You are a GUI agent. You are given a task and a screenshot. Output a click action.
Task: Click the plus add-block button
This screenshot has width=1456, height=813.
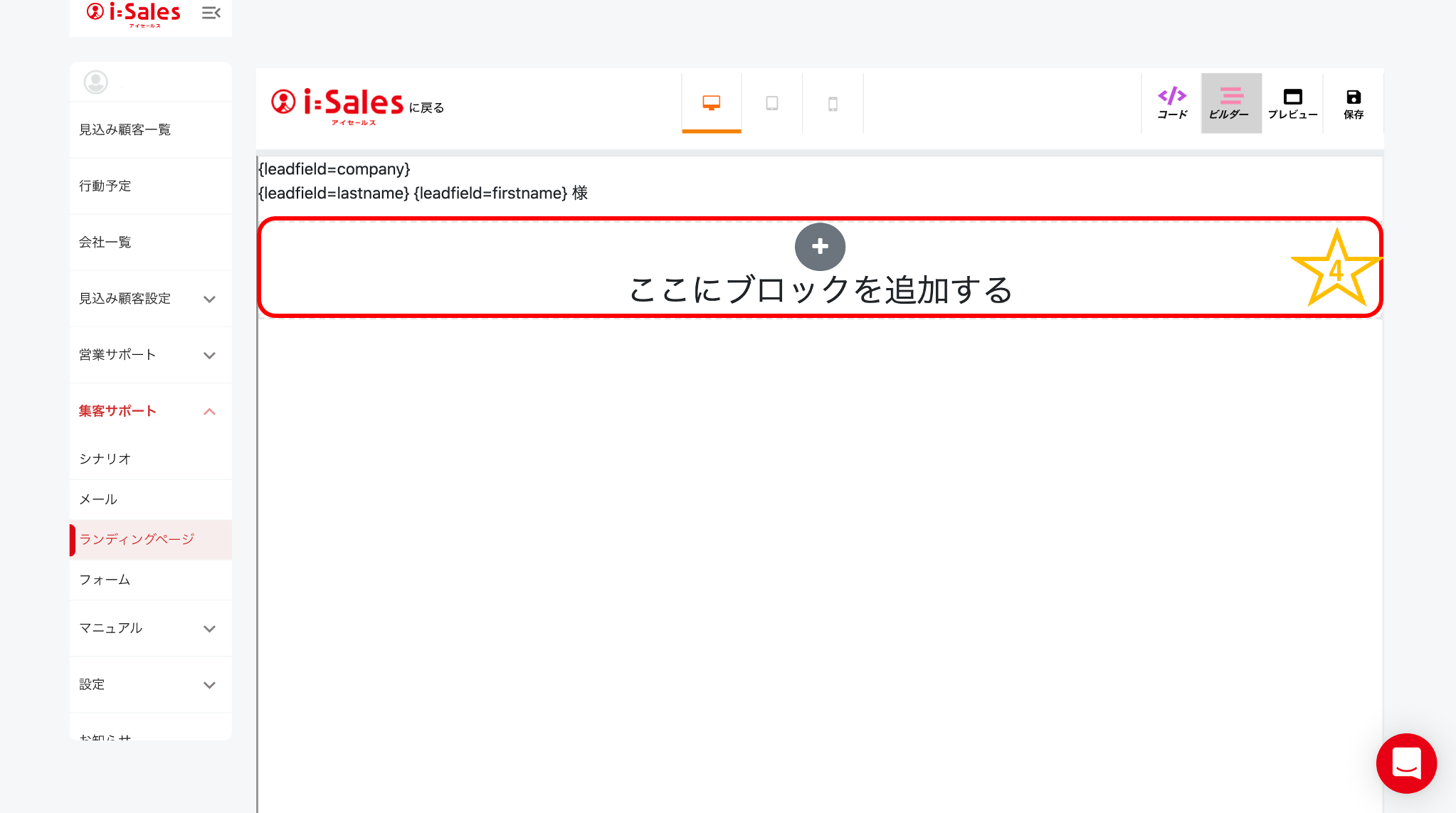coord(820,247)
